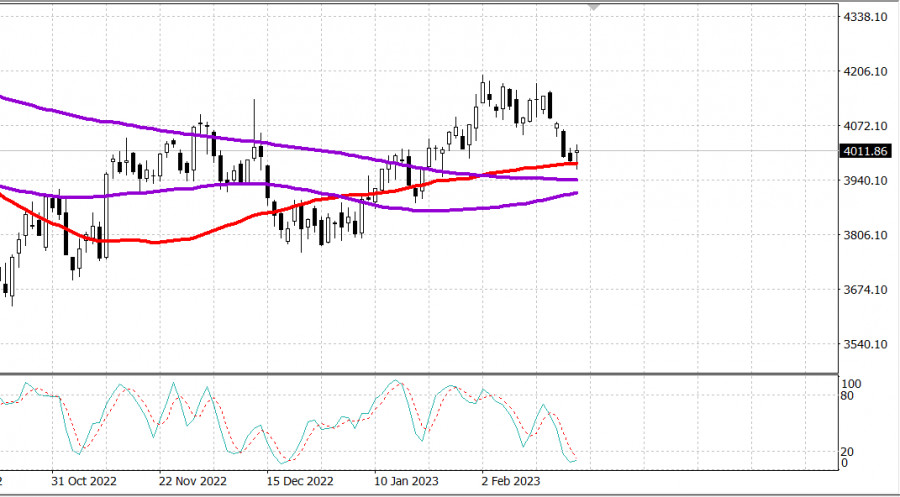Click the gray chart shift triangle marker

(x=595, y=7)
